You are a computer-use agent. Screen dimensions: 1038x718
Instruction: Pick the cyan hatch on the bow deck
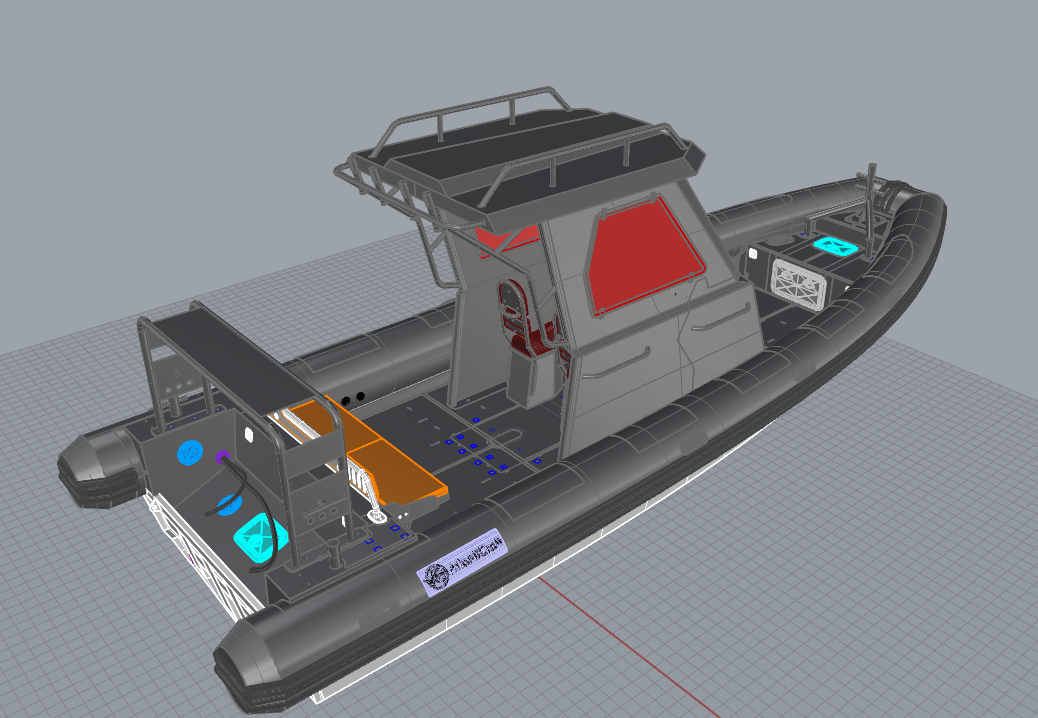click(x=835, y=246)
